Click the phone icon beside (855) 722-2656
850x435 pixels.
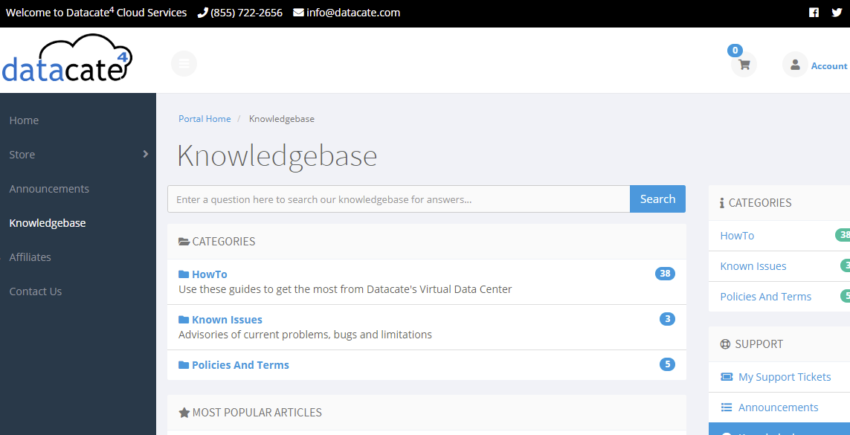tap(203, 12)
